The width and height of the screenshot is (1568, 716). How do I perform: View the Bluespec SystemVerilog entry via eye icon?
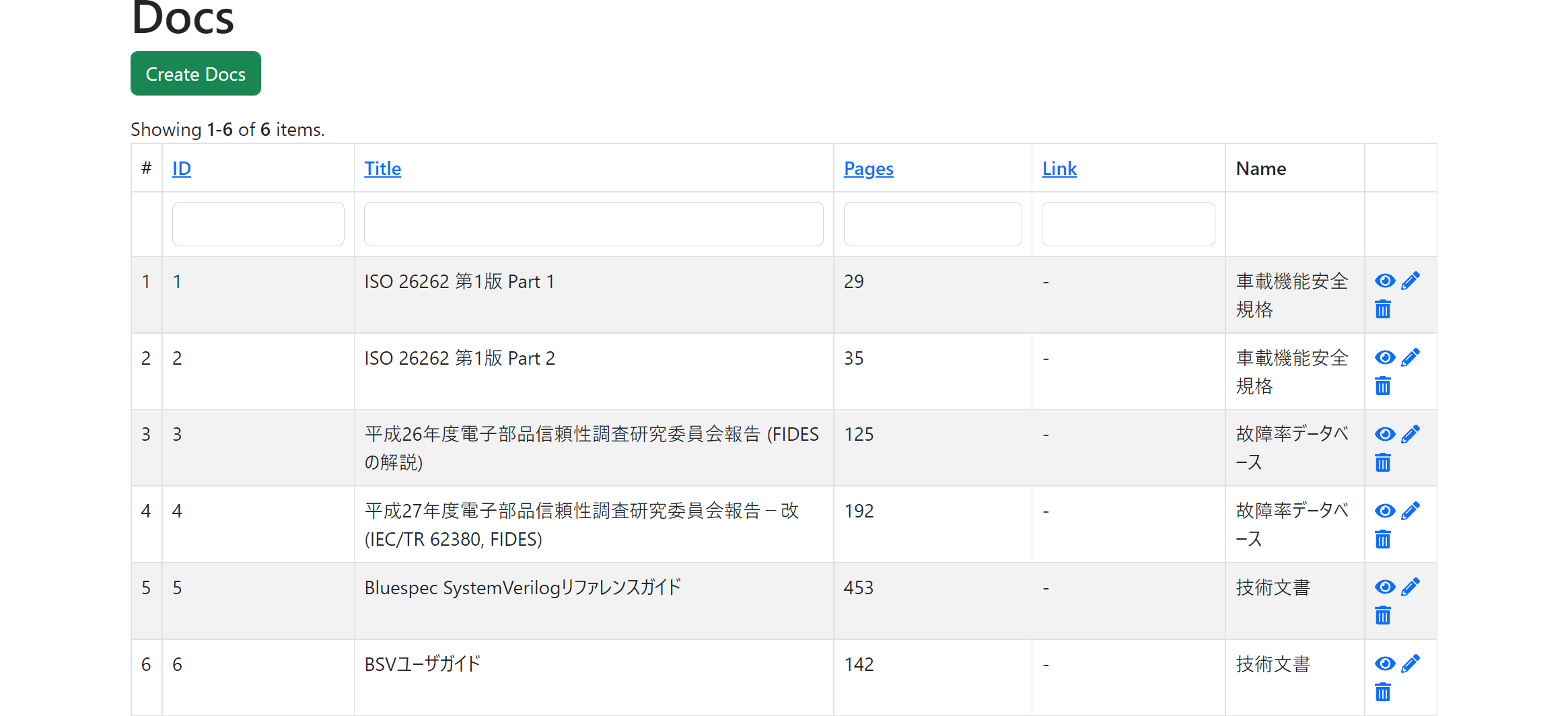[1384, 587]
